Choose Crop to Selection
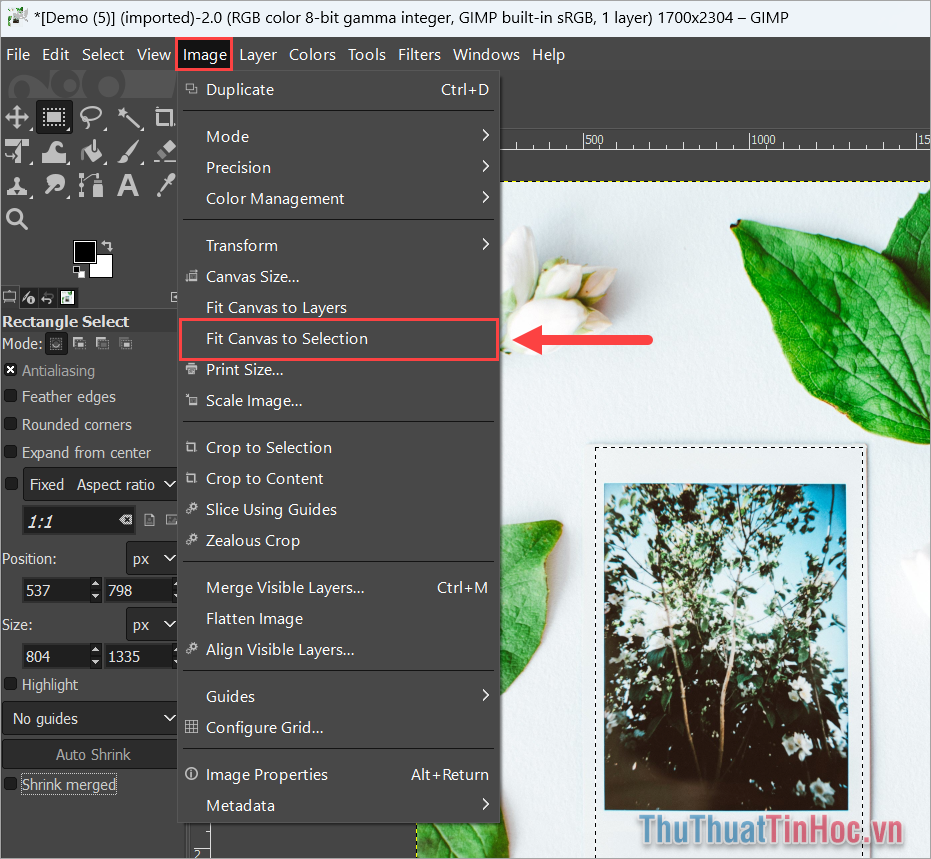Viewport: 931px width, 859px height. (x=338, y=448)
